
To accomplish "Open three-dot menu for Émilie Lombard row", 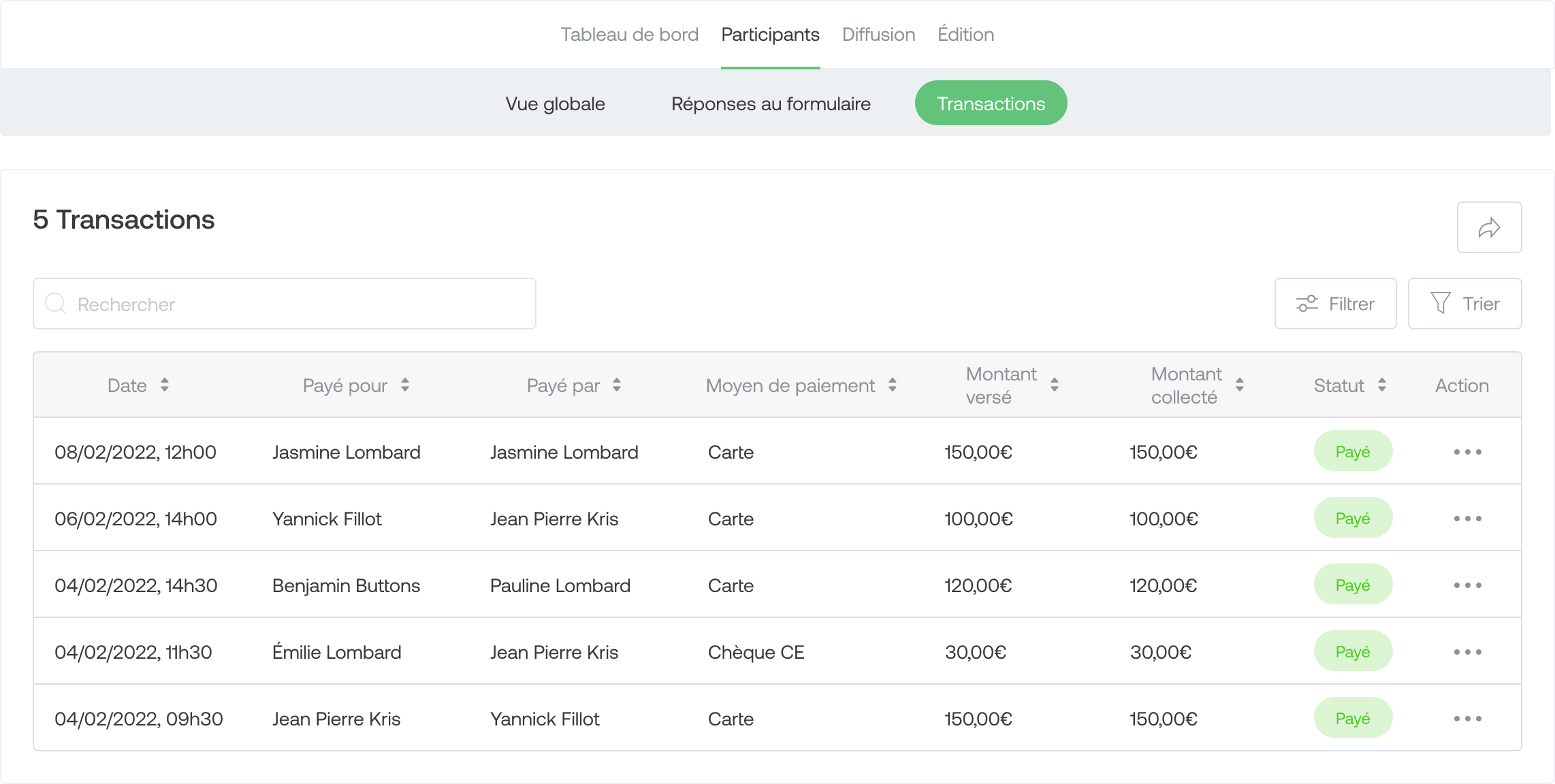I will [x=1467, y=652].
